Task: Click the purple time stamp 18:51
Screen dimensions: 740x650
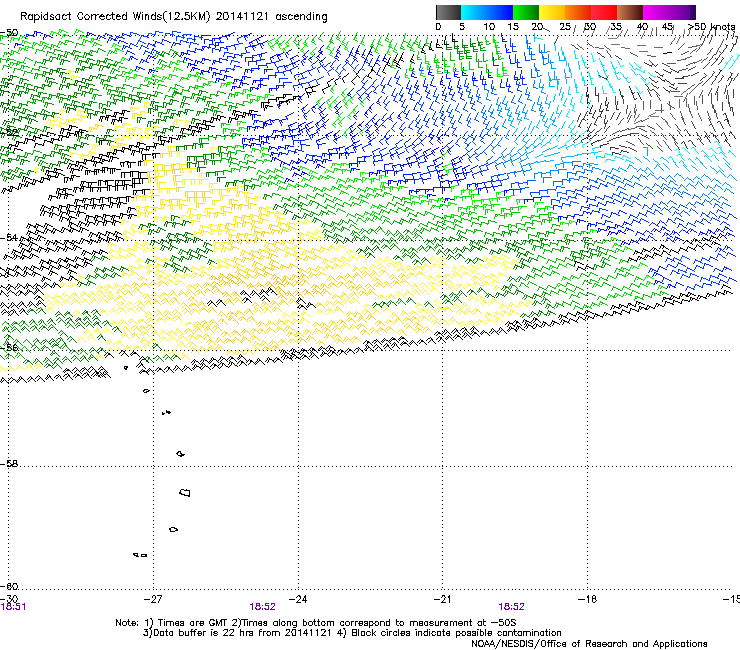Action: click(13, 607)
